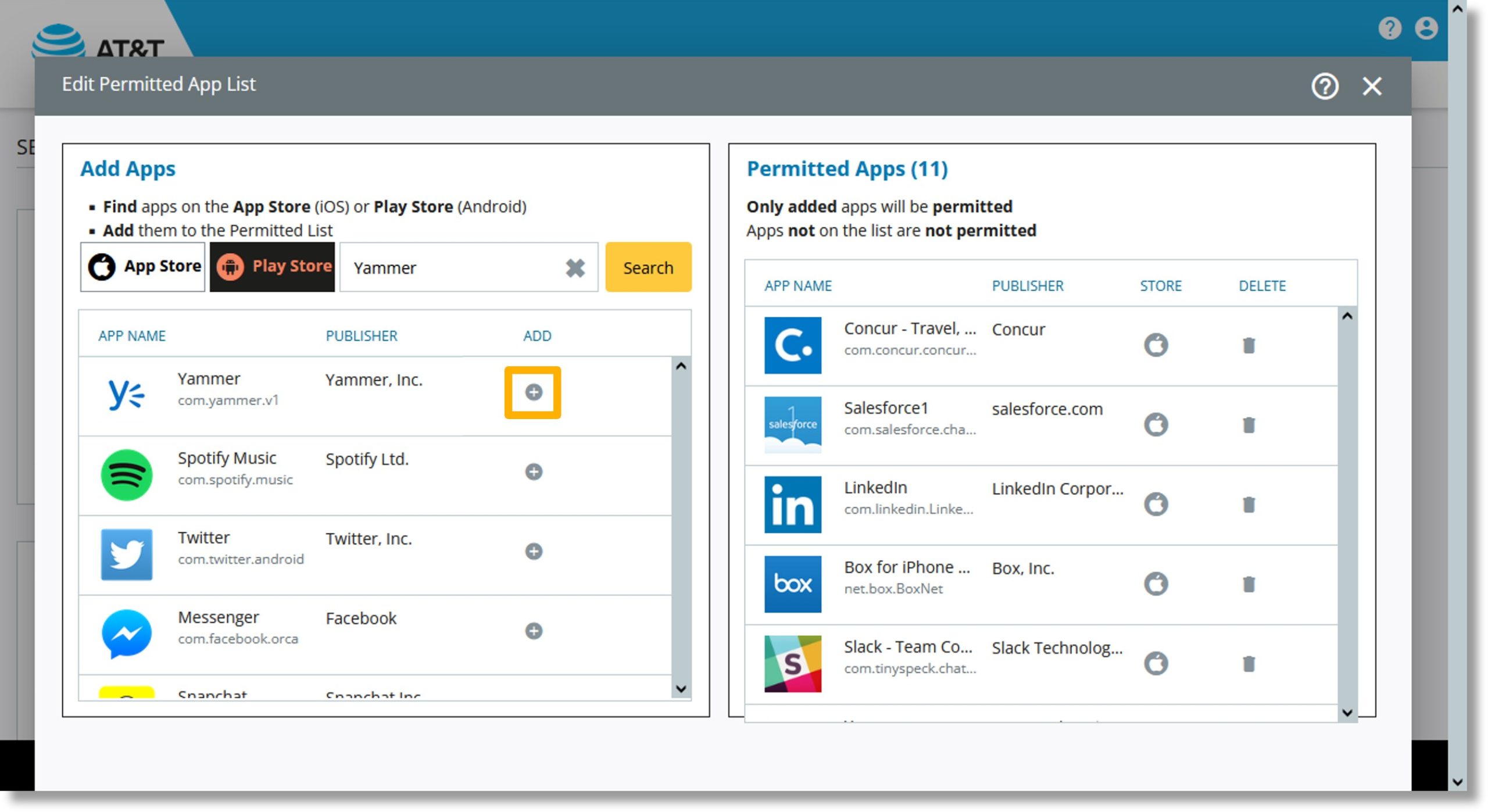Click the LinkedIn app logo
This screenshot has height=812, width=1488.
(793, 505)
